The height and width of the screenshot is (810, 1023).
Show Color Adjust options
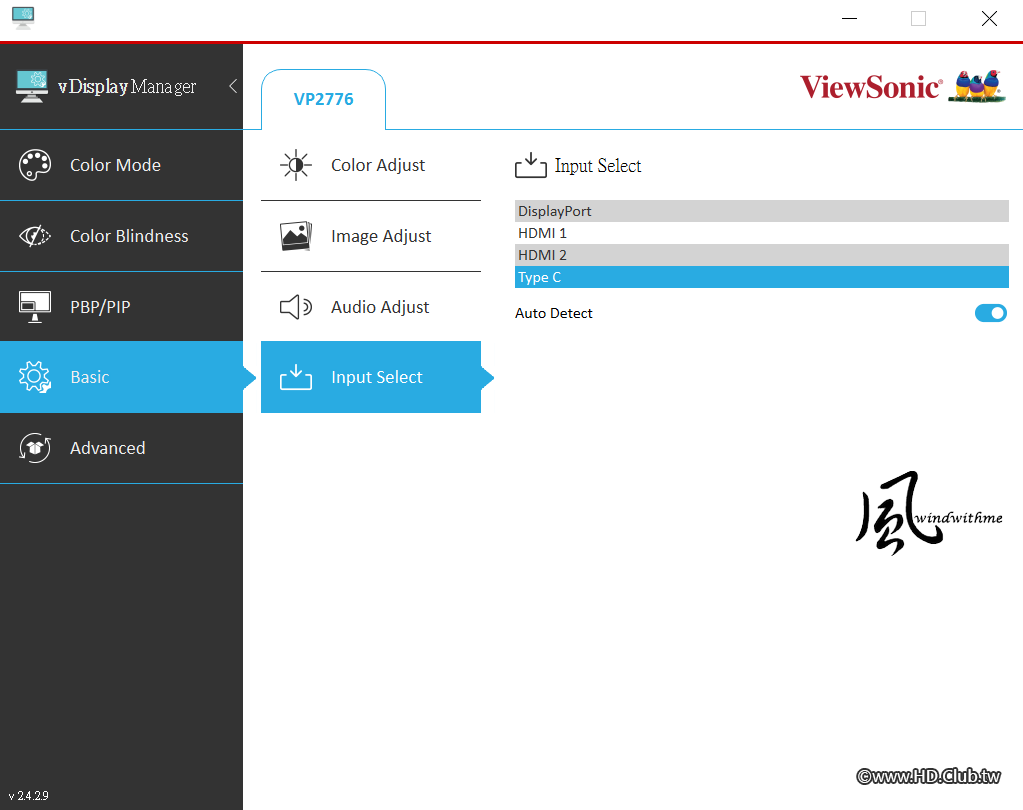371,165
